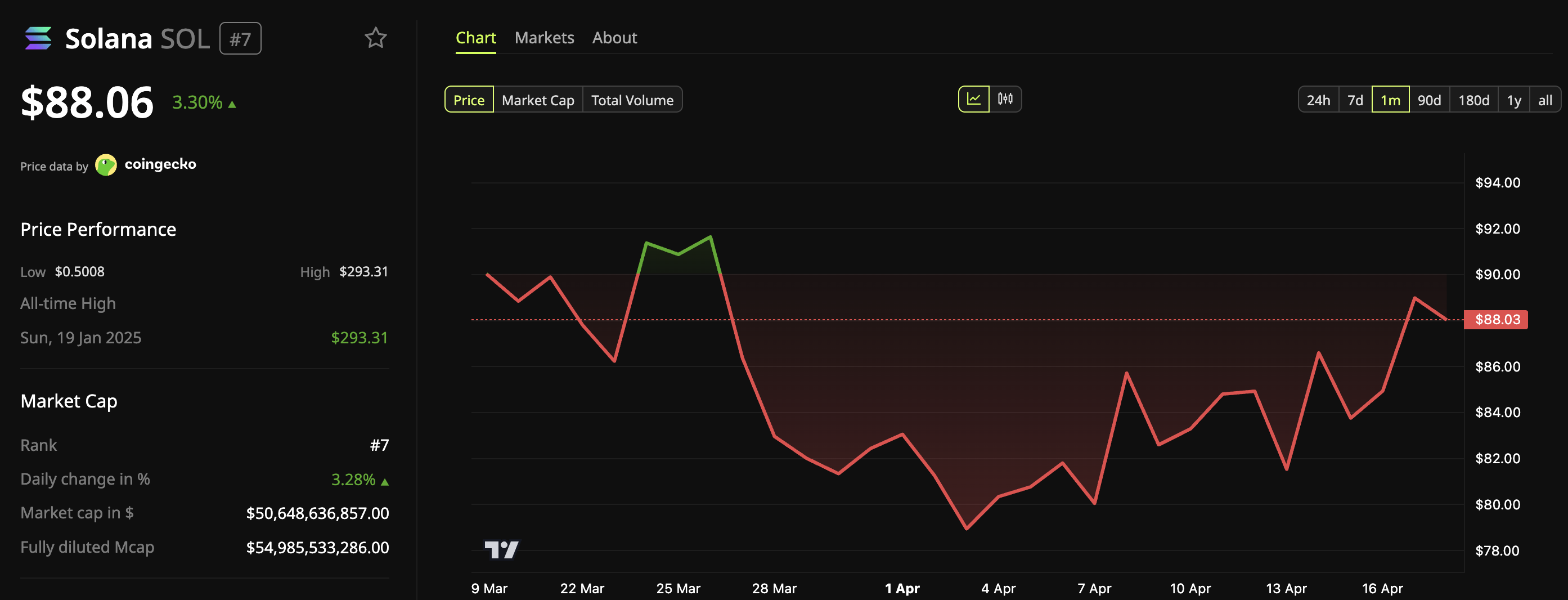Click the All-time High label
This screenshot has width=1568, height=600.
(68, 303)
